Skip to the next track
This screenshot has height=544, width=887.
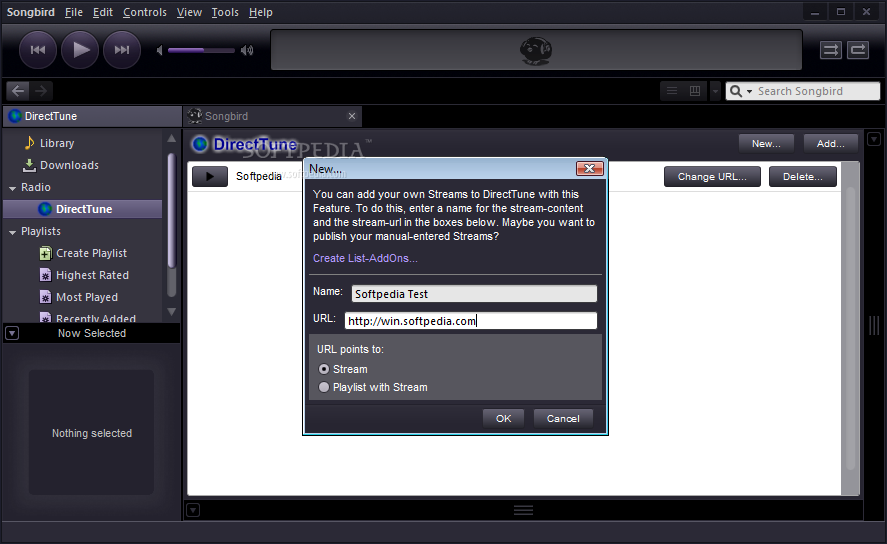click(122, 50)
